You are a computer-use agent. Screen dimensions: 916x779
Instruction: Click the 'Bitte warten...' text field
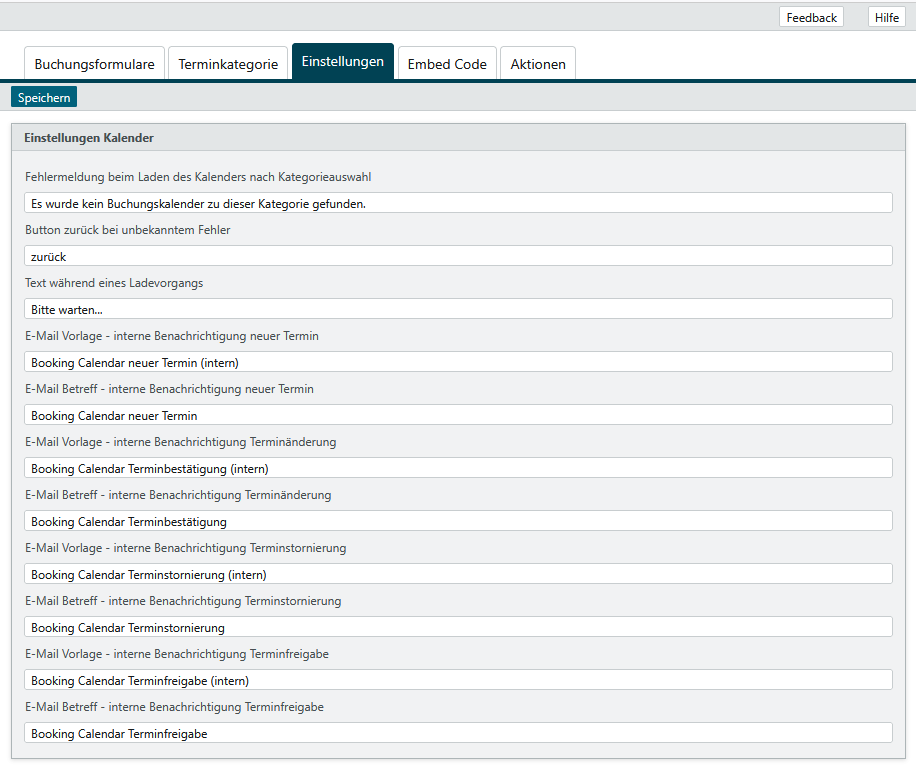click(458, 309)
